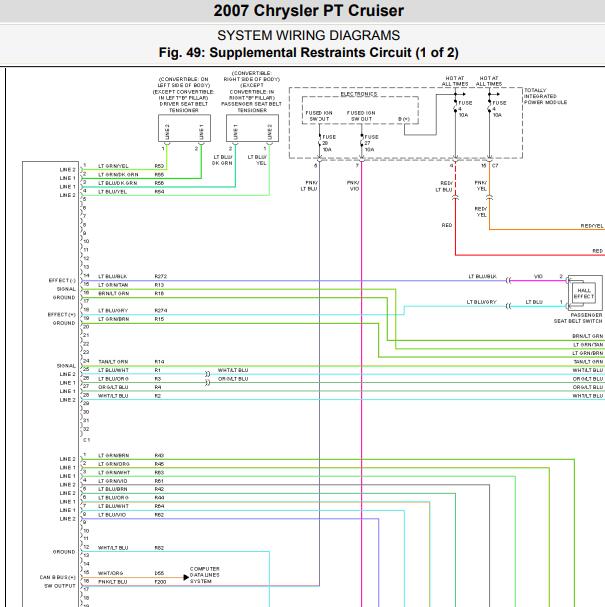Click the 'FUSED IGN SW OUT' label above fuse 20
Screen dimensions: 605x607
point(319,116)
